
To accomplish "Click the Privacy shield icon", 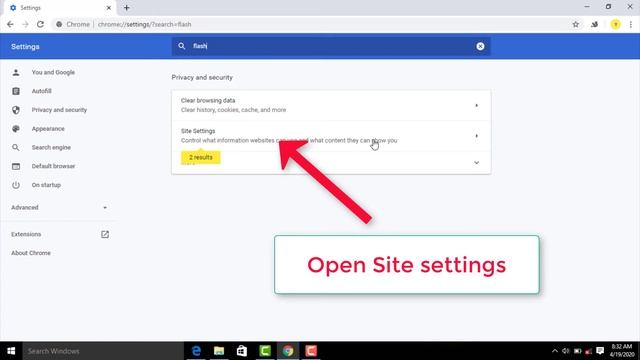I will 16,110.
